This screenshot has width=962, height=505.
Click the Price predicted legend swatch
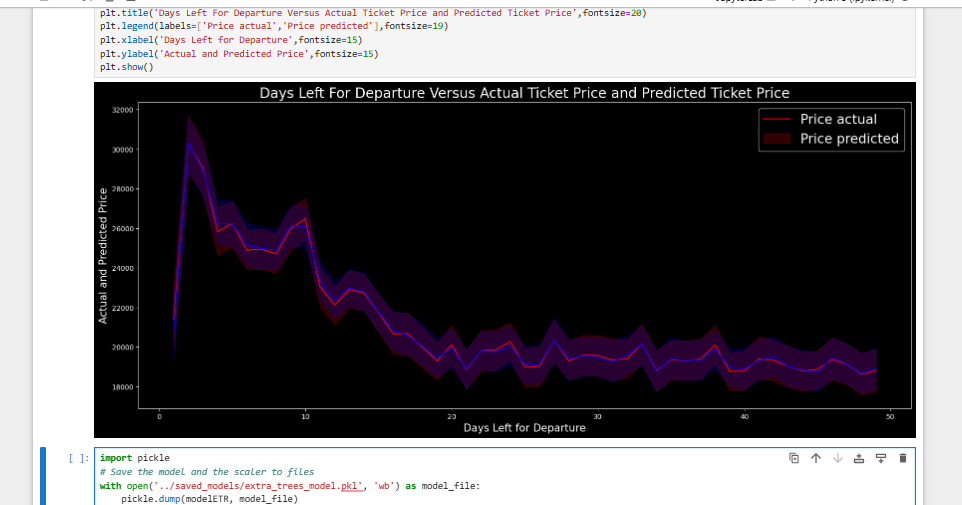click(x=777, y=139)
